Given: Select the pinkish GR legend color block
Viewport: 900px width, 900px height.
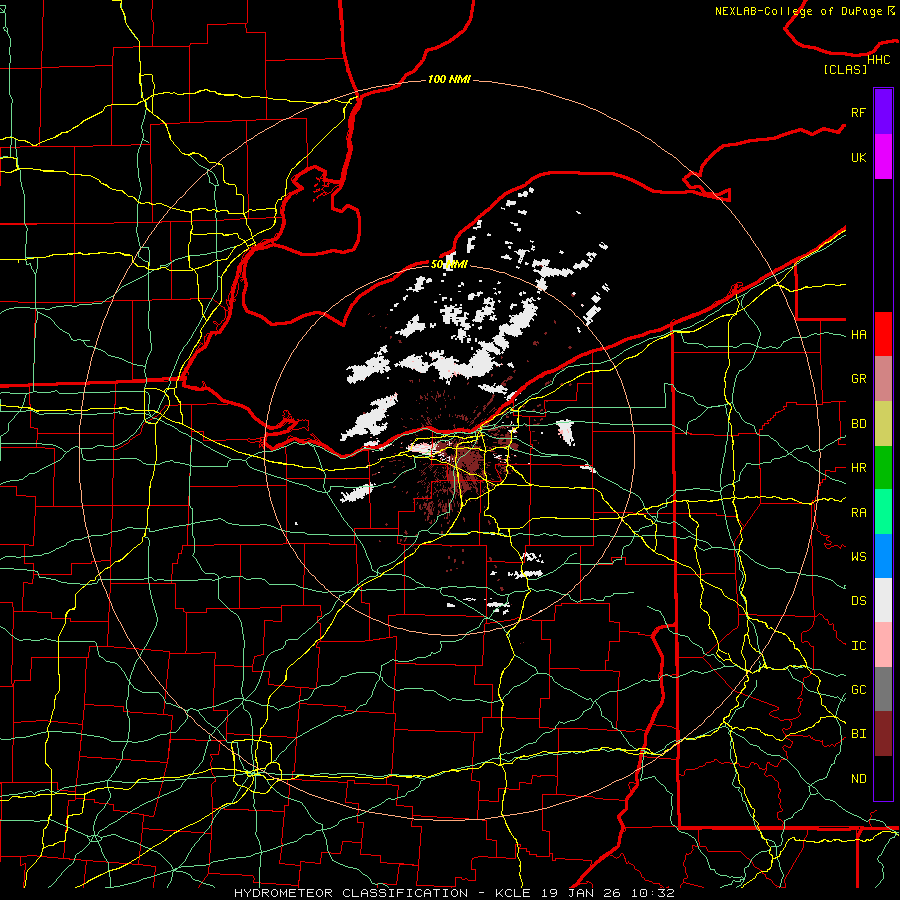Looking at the screenshot, I should coord(883,379).
